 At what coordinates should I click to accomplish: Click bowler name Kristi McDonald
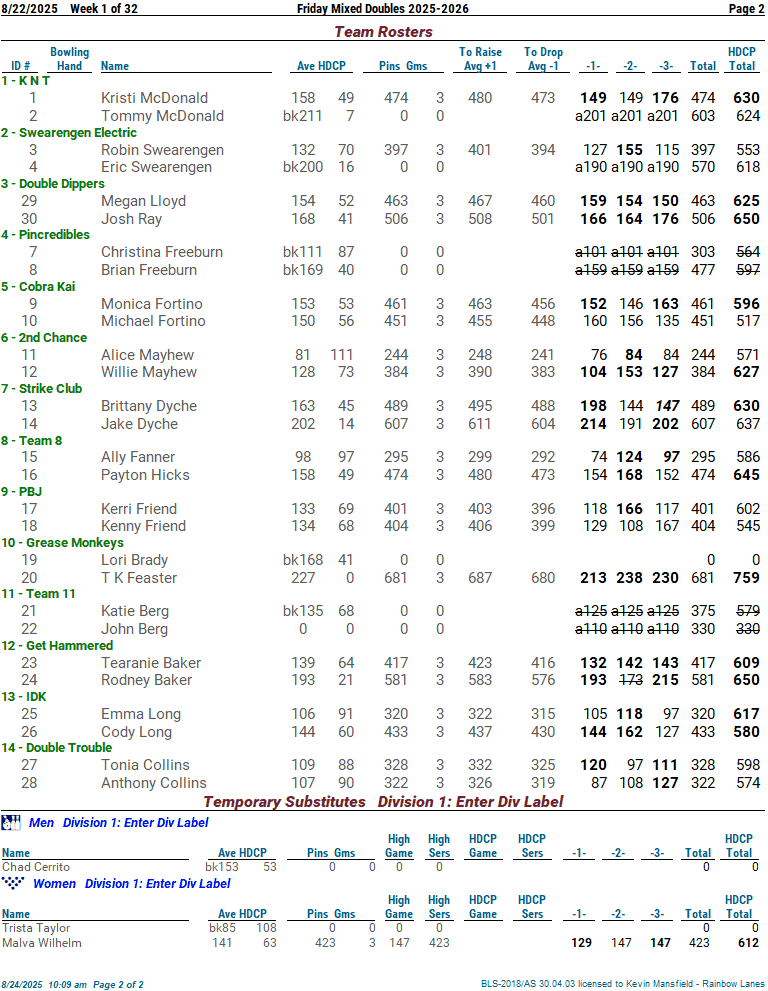[x=154, y=98]
